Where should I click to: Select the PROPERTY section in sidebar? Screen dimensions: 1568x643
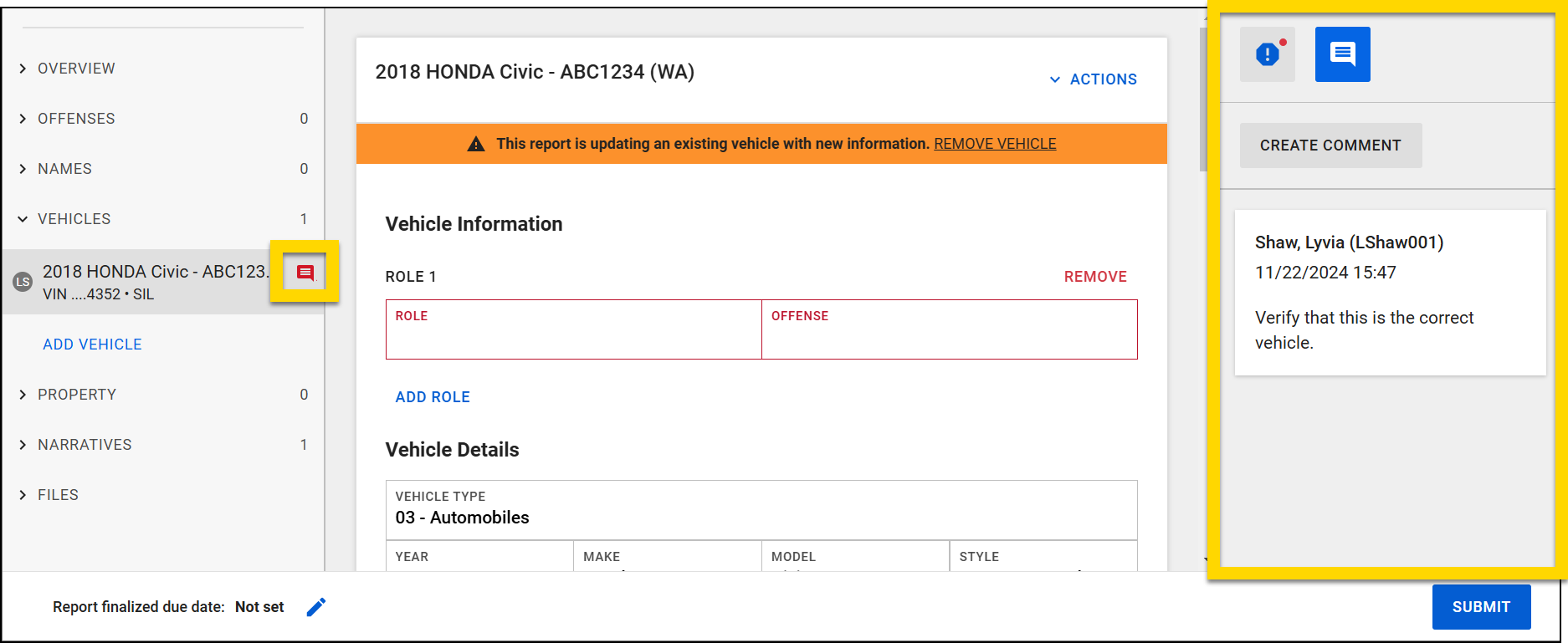(x=77, y=394)
